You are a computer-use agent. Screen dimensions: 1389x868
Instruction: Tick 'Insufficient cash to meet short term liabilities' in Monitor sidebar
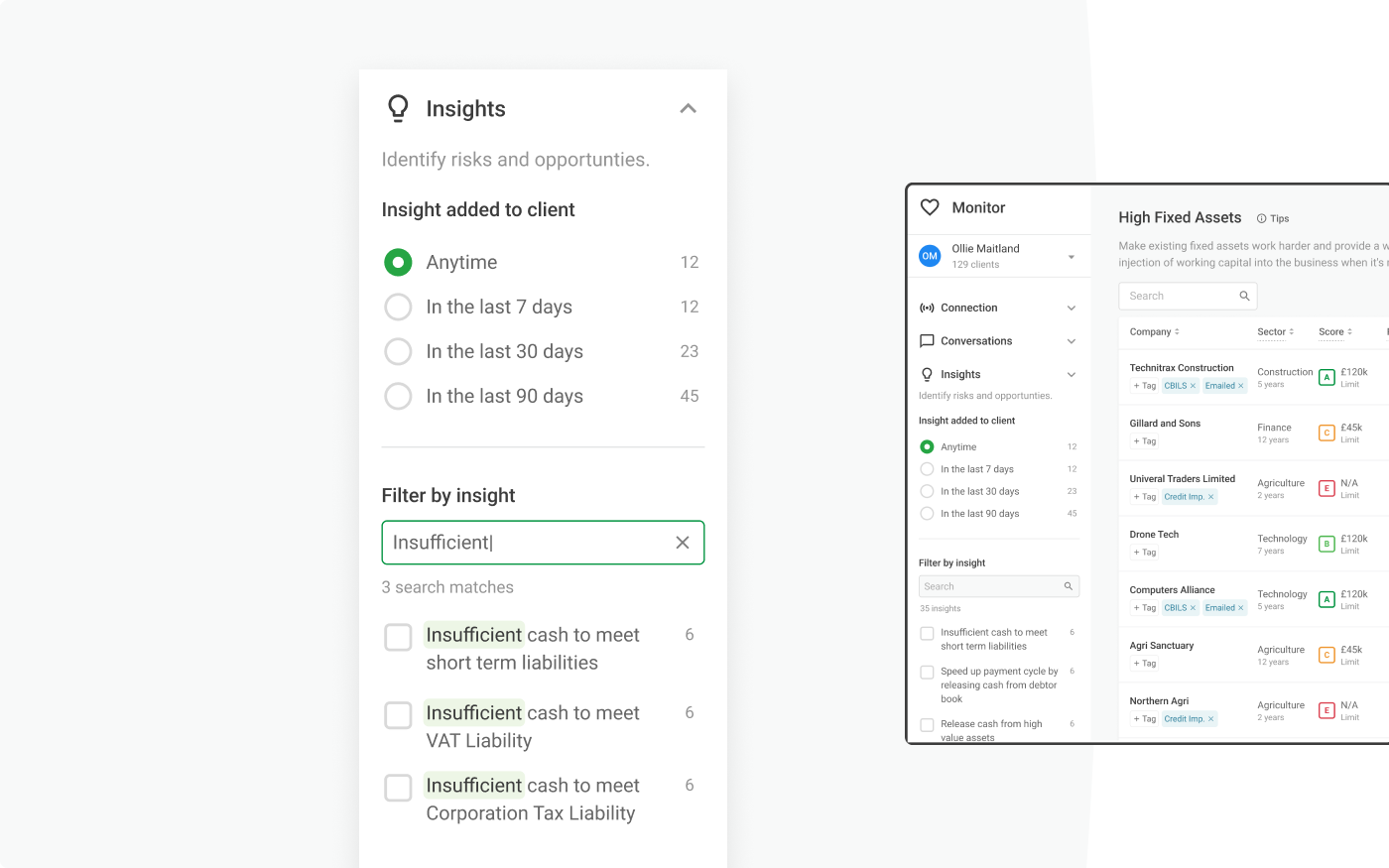pos(927,633)
